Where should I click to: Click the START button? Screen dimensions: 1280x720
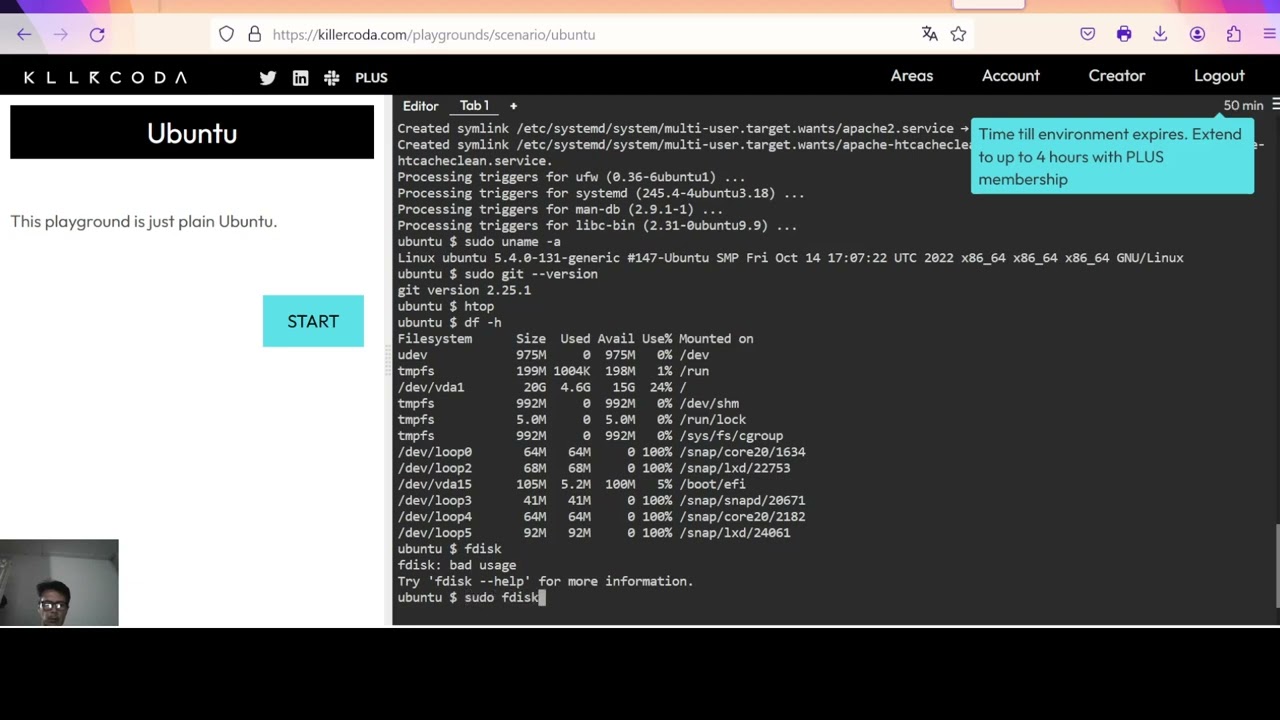[313, 321]
